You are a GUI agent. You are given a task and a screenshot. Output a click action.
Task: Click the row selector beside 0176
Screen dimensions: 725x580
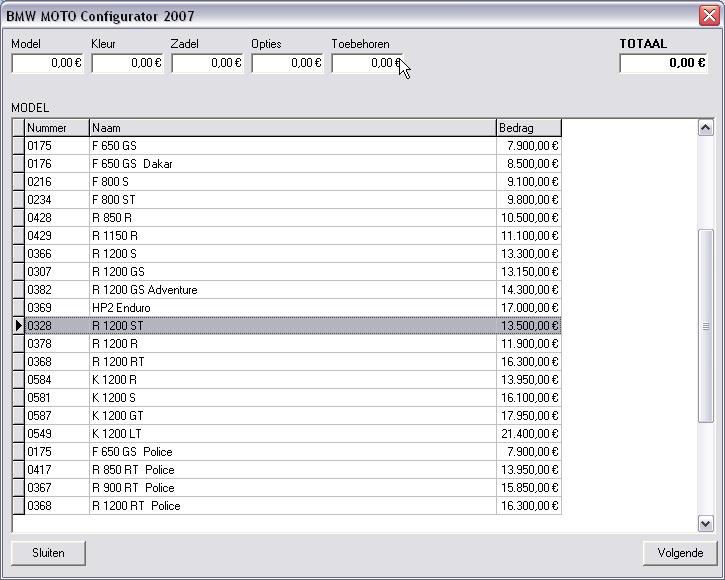18,164
